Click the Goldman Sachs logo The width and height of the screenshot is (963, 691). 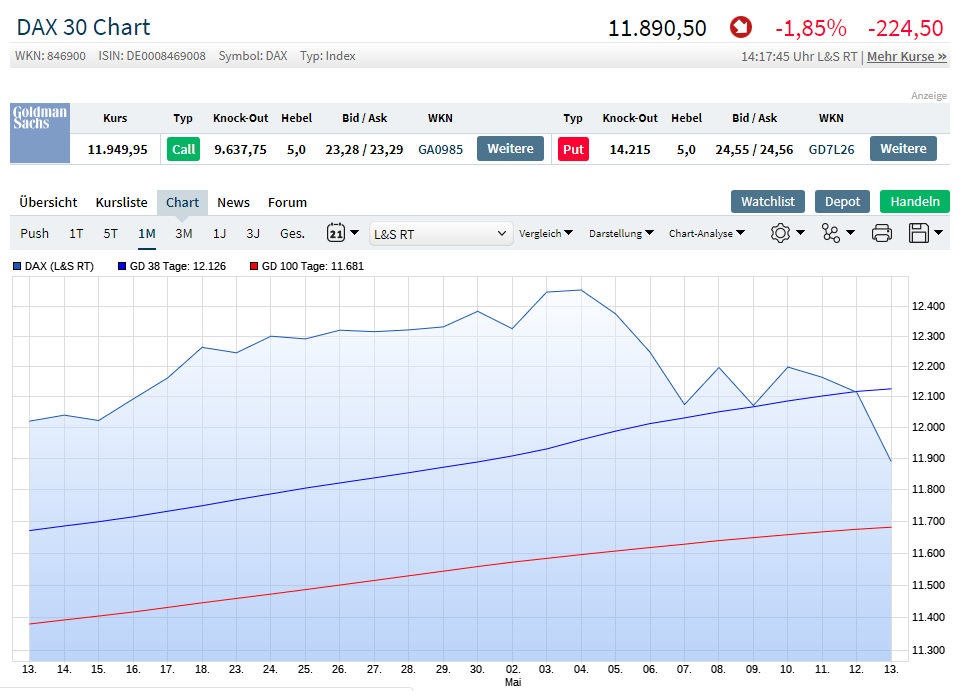point(40,133)
